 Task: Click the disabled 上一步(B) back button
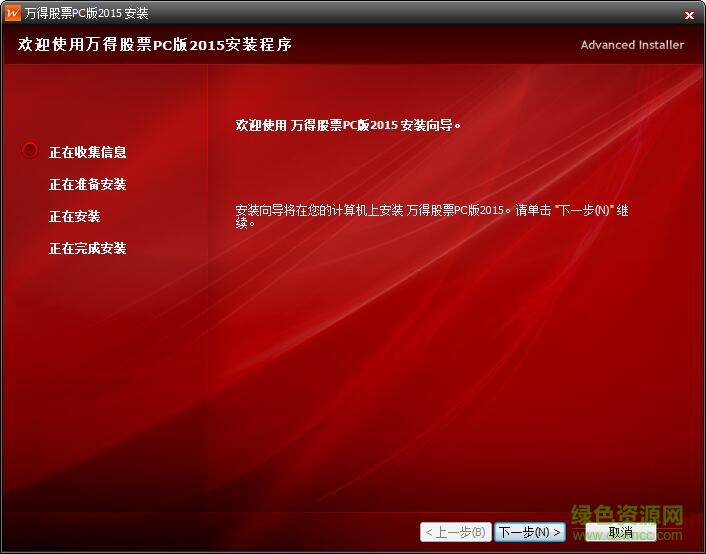[455, 532]
